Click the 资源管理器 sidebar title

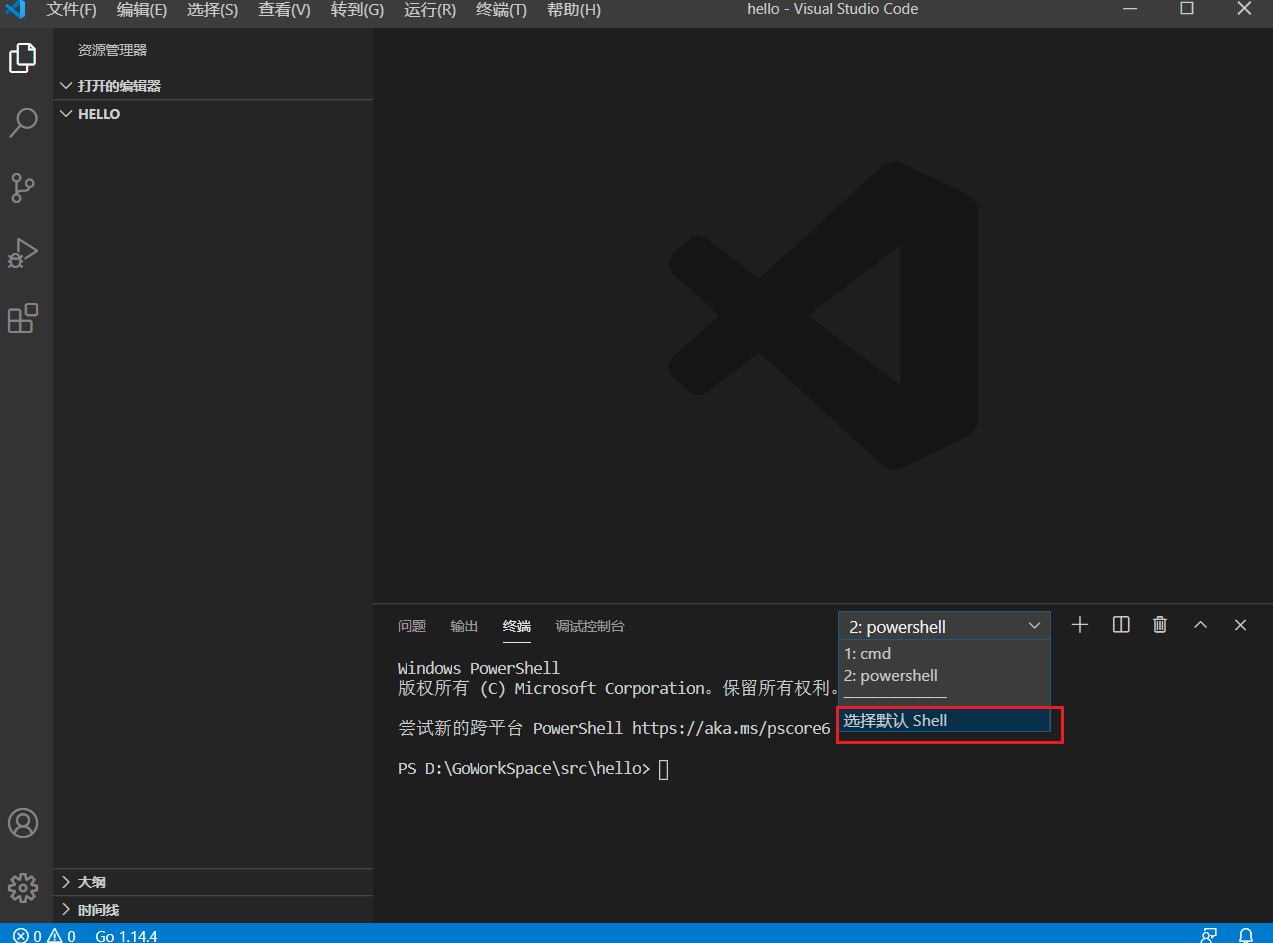(x=113, y=50)
